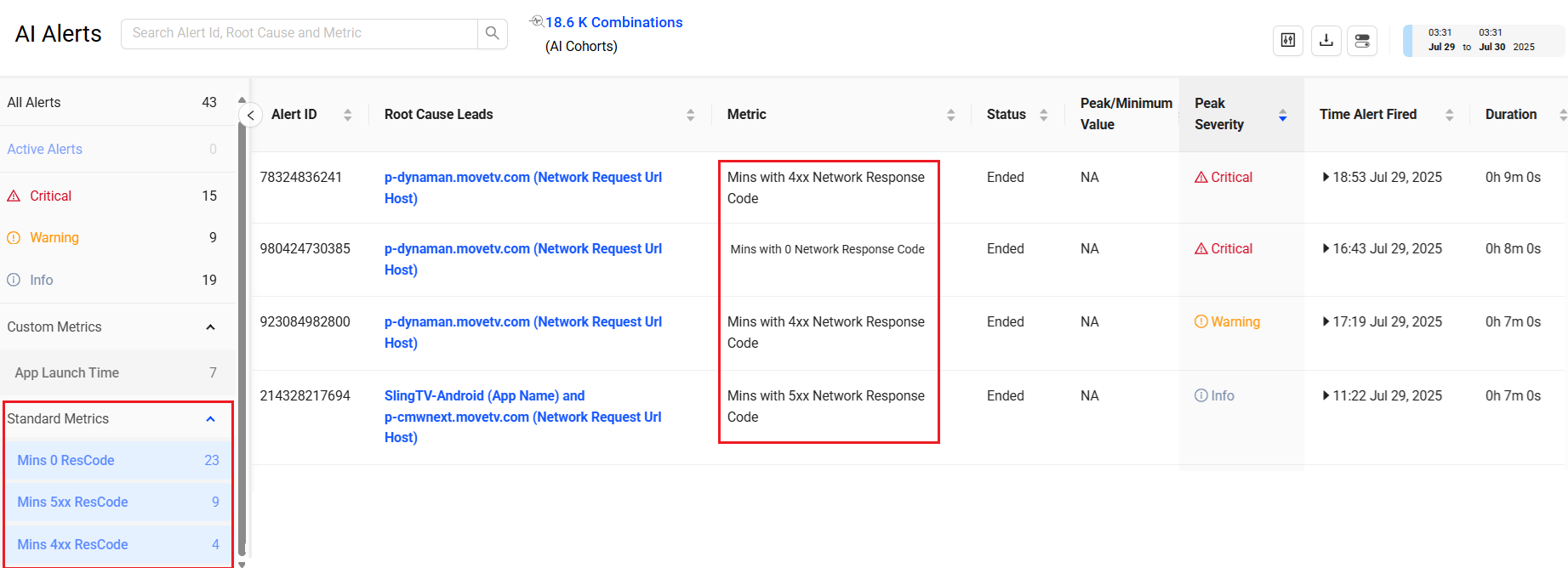Open the filter sliders settings icon

[1287, 41]
